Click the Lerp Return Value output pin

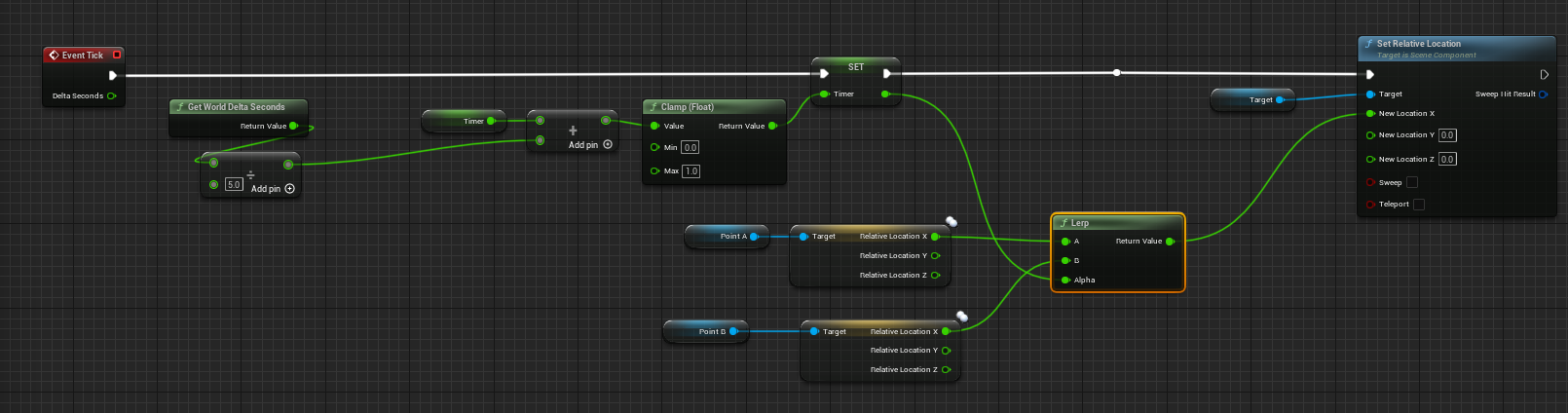pyautogui.click(x=1170, y=241)
